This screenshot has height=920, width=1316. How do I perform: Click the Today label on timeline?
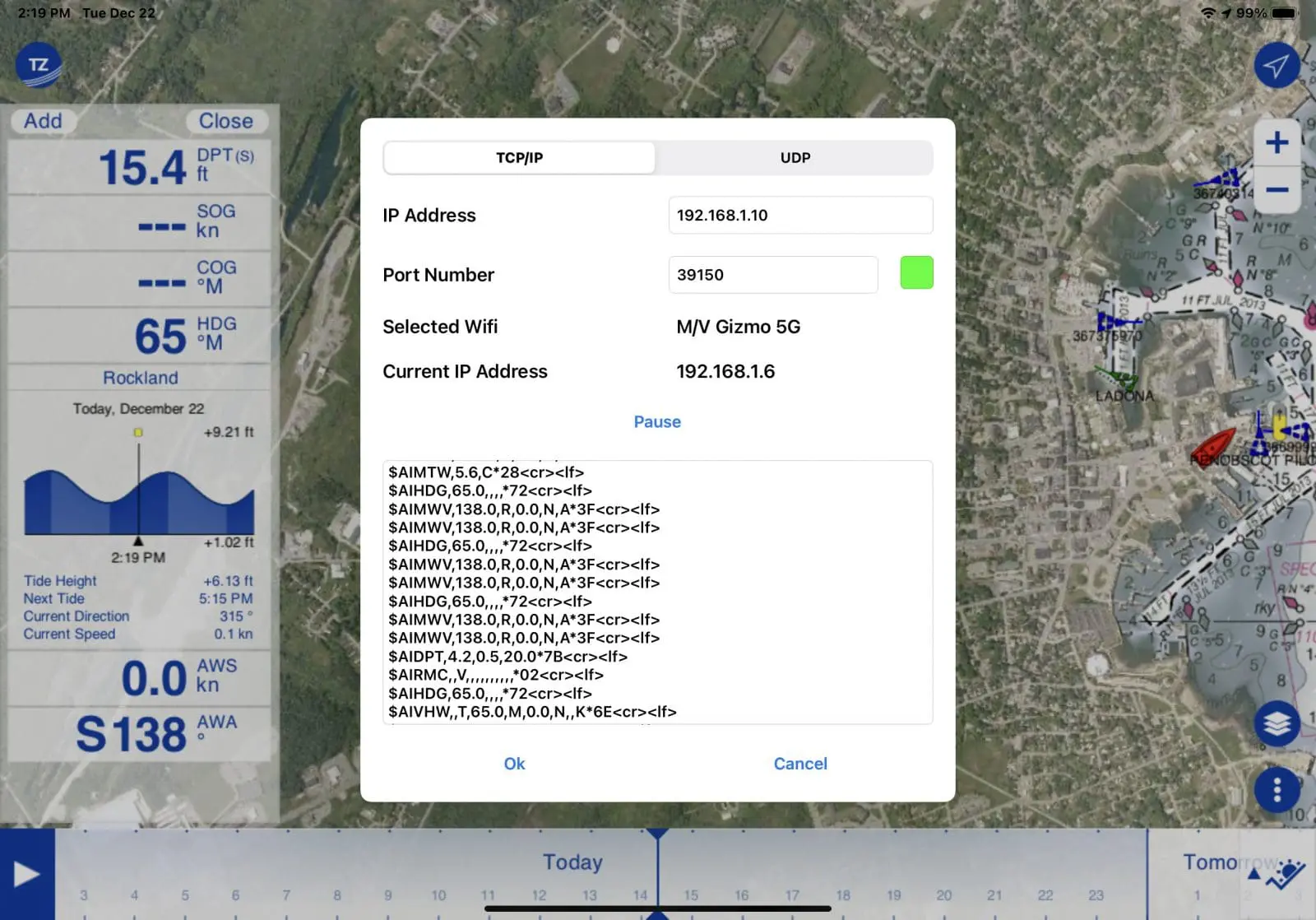pos(572,862)
